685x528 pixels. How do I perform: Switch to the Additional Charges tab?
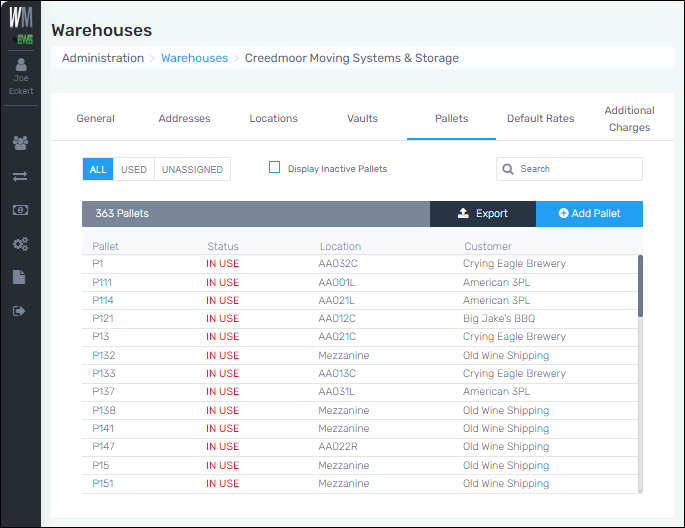tap(630, 119)
